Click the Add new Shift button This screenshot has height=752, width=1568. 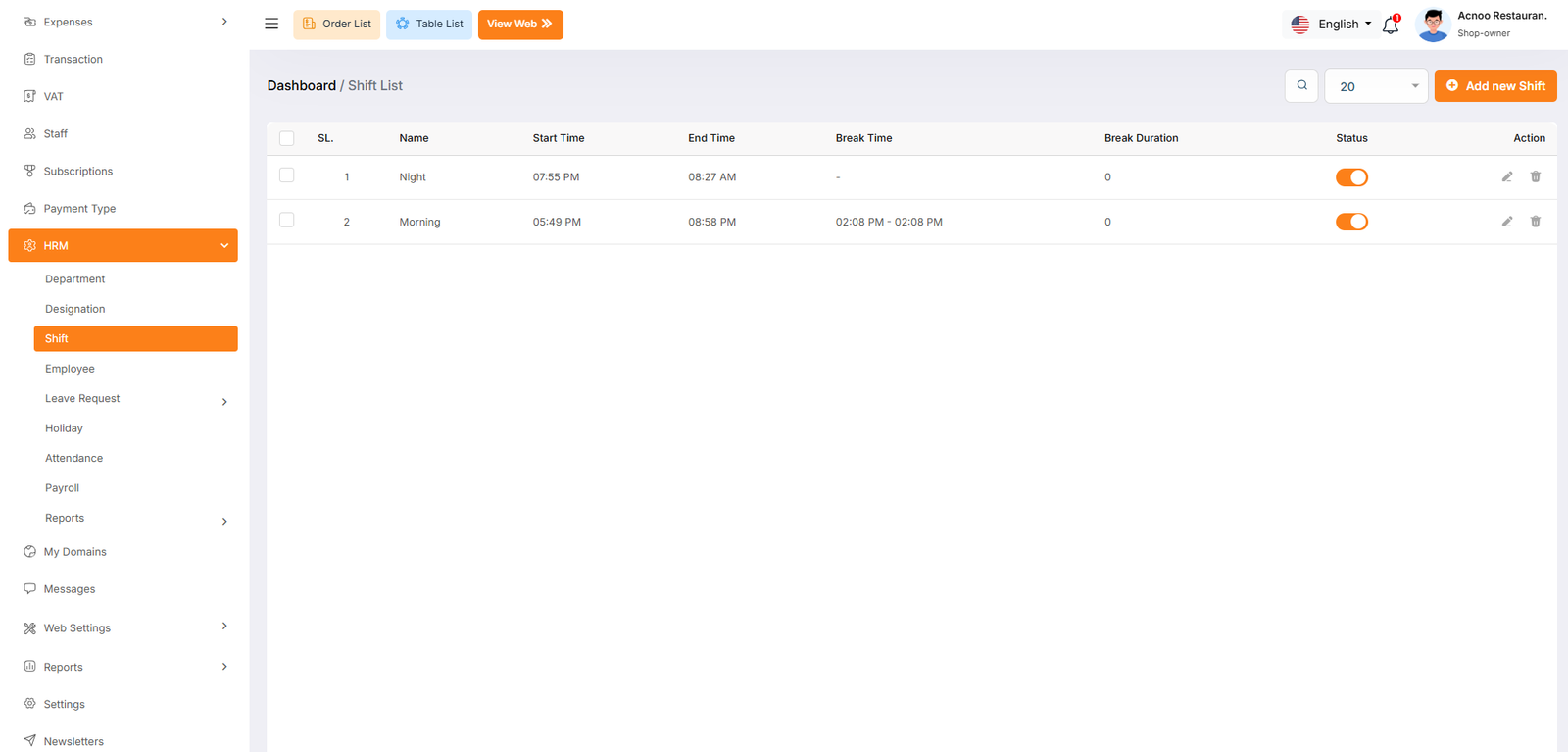[1495, 86]
